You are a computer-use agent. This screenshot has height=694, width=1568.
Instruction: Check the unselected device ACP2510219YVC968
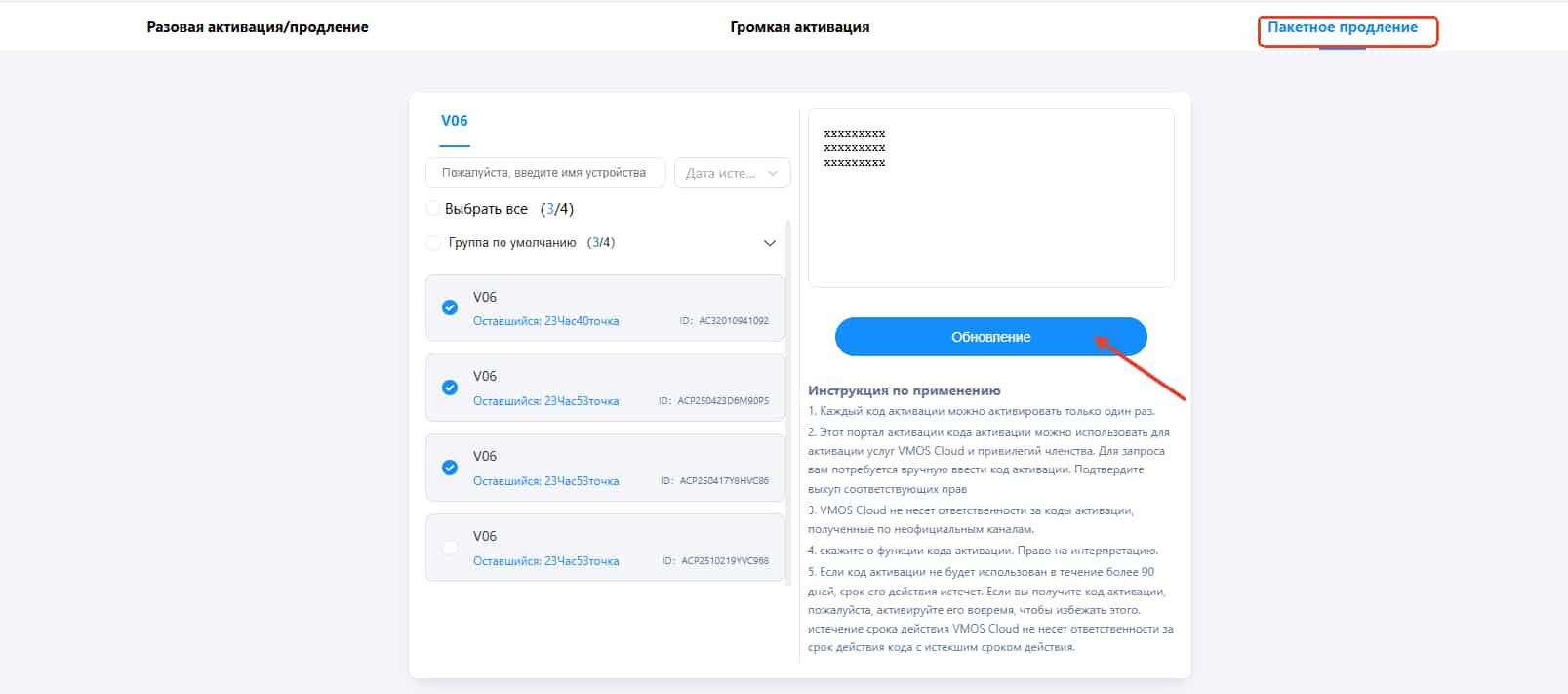[450, 548]
